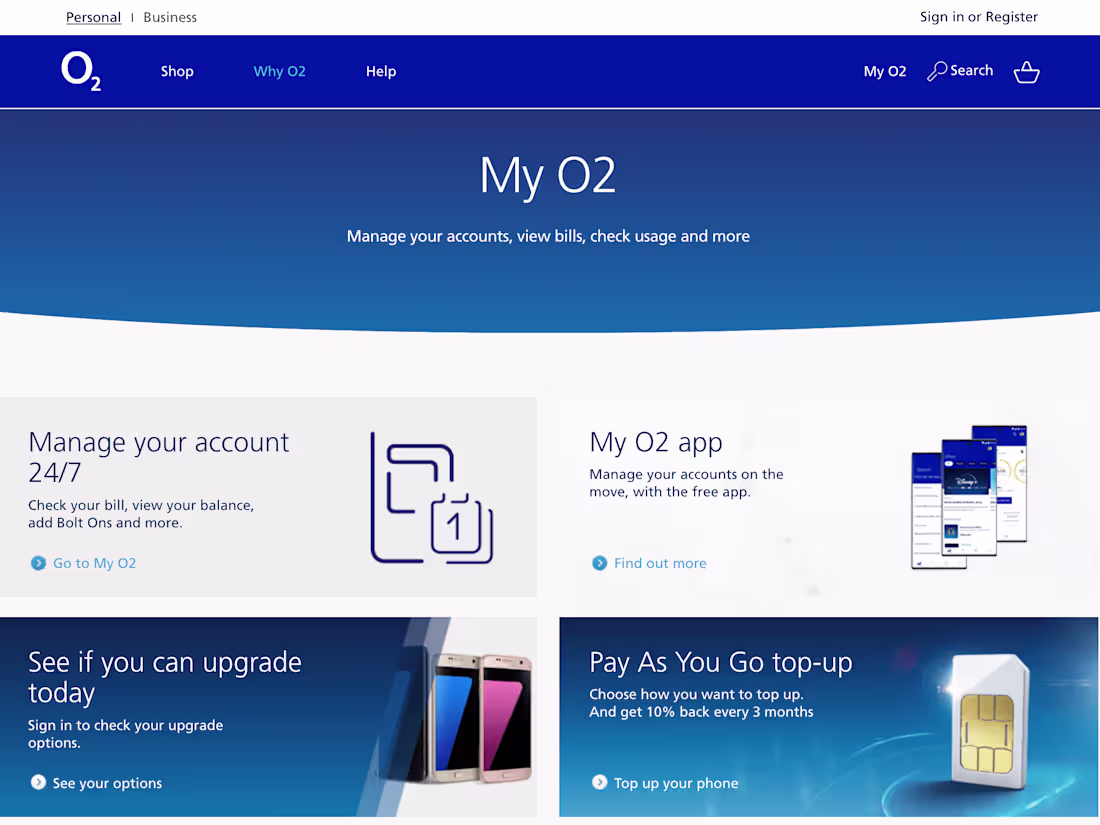
Task: Open the shopping basket icon
Action: 1026,71
